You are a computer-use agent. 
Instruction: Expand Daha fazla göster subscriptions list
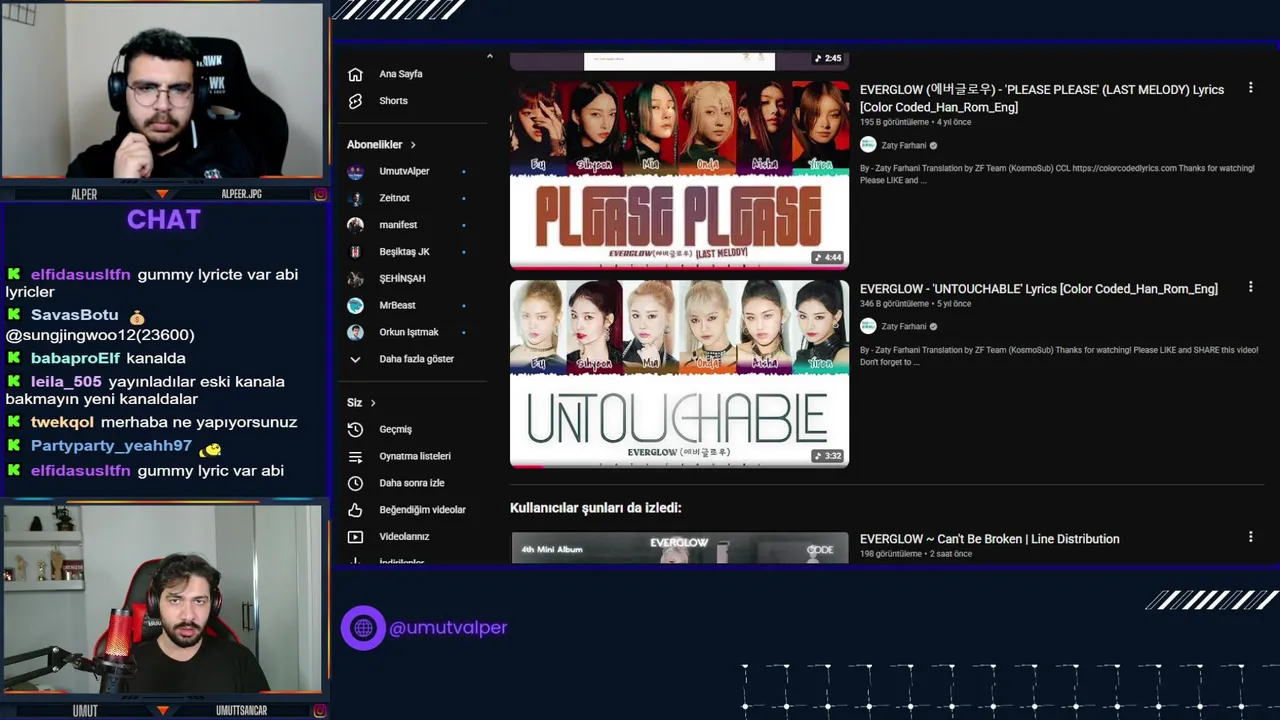point(415,359)
